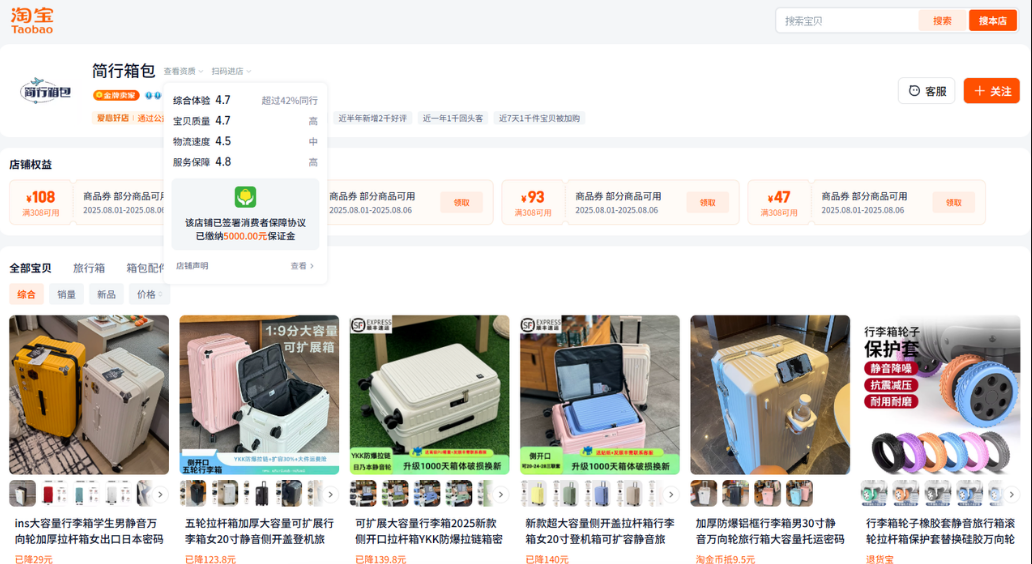
Task: Click the 淘金币抵9.5元 label
Action: pyautogui.click(x=725, y=559)
